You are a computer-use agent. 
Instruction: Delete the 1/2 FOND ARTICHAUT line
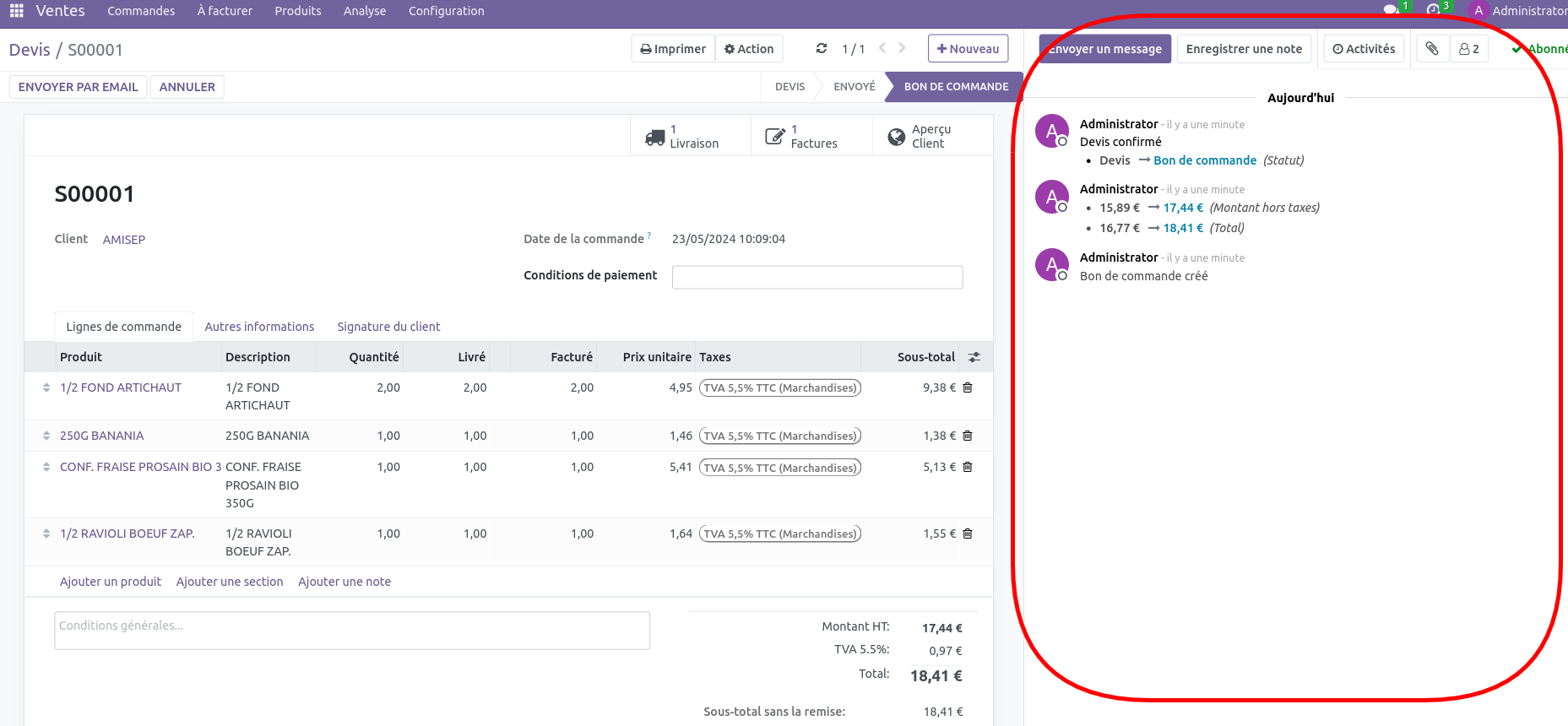pos(968,387)
